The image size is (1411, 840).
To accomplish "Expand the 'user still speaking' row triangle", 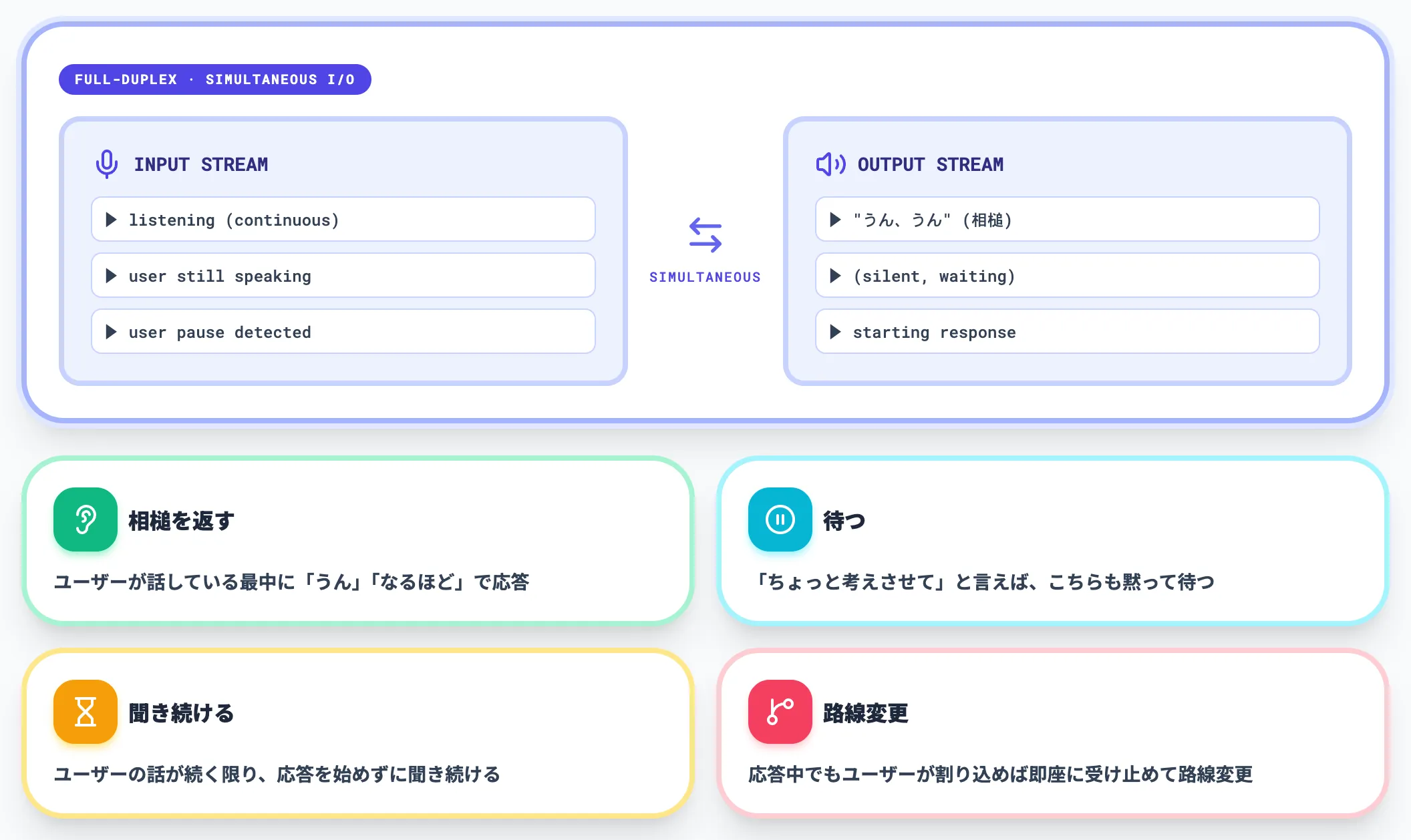I will tap(112, 276).
